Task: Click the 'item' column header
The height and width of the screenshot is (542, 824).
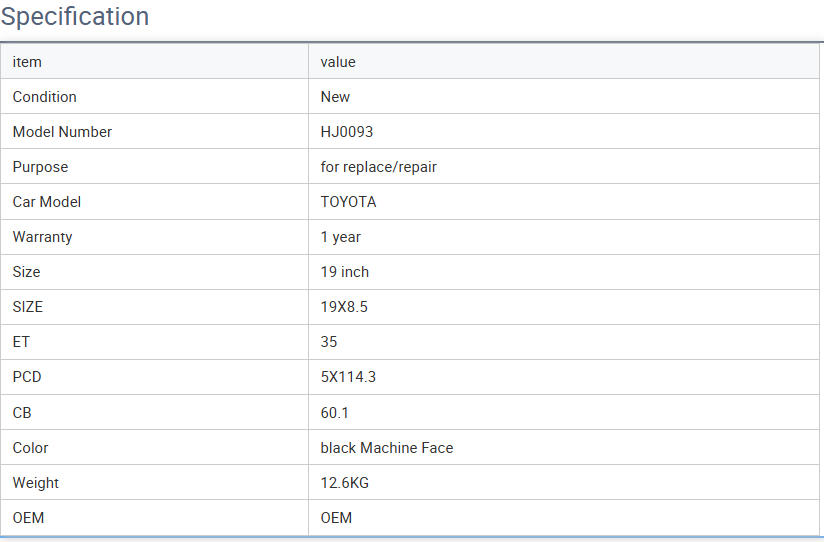Action: 27,62
